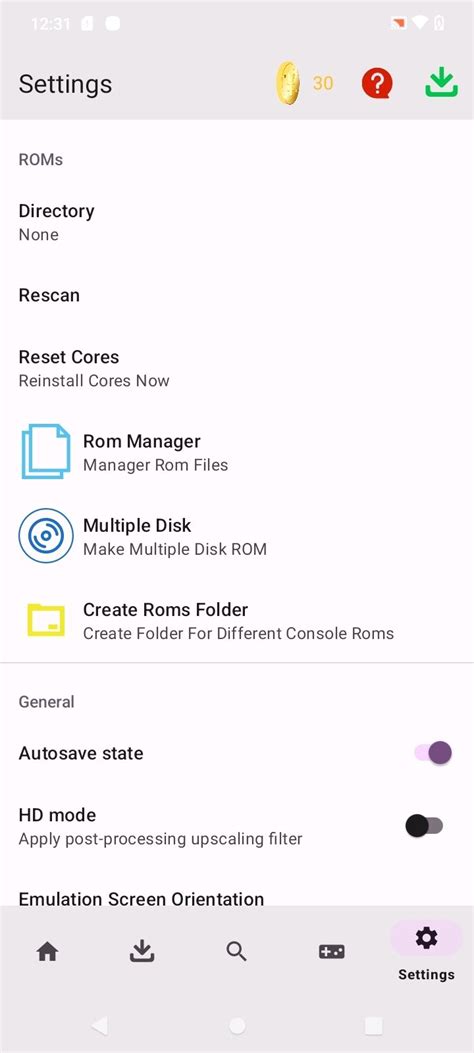Tap Reset Cores to reinstall cores

point(237,368)
